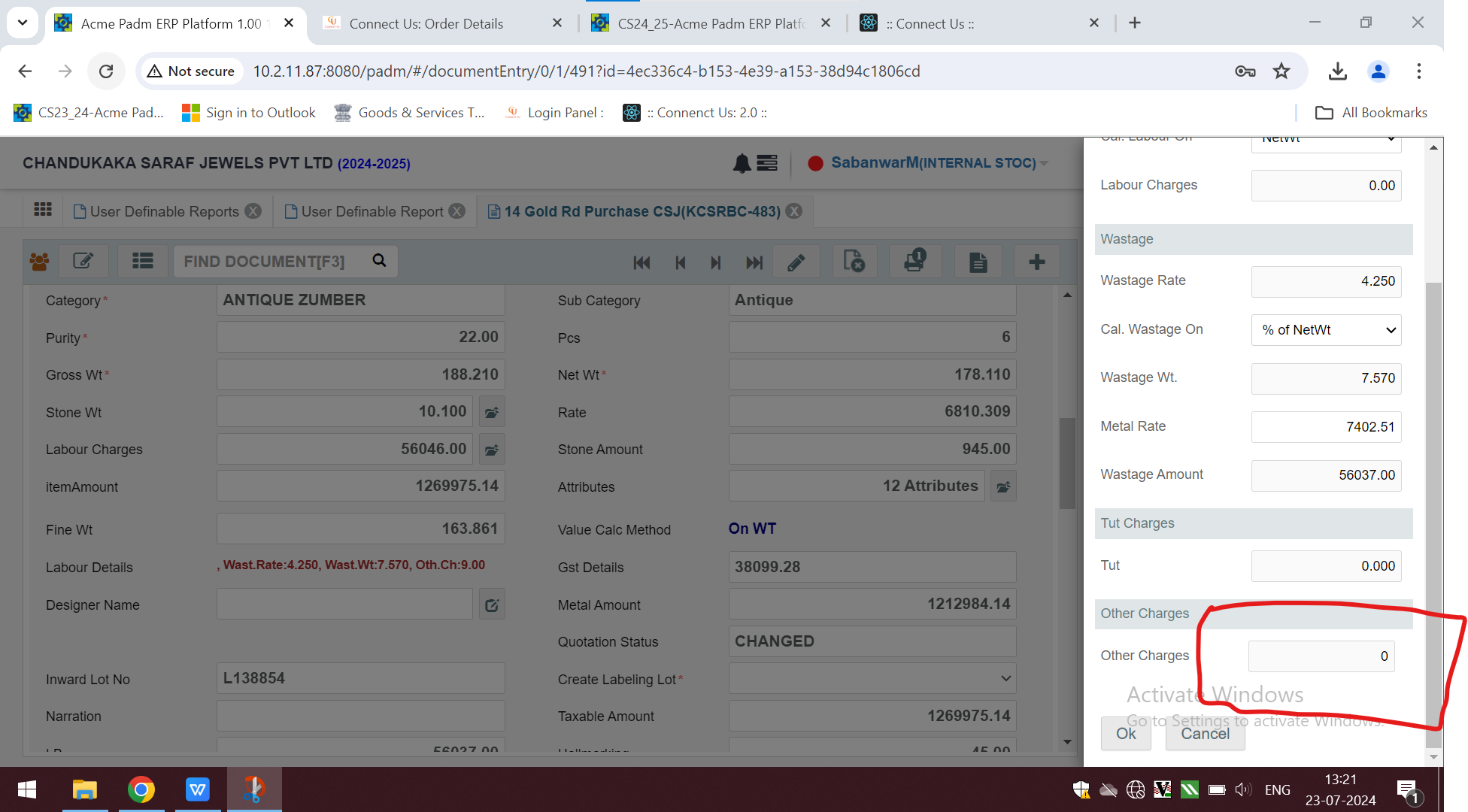
Task: Click the Tut value field
Action: (1326, 566)
